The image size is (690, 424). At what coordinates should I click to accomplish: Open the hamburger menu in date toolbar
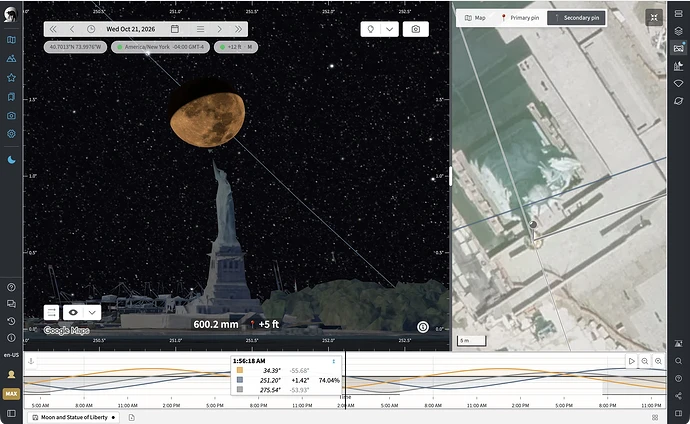click(x=200, y=29)
